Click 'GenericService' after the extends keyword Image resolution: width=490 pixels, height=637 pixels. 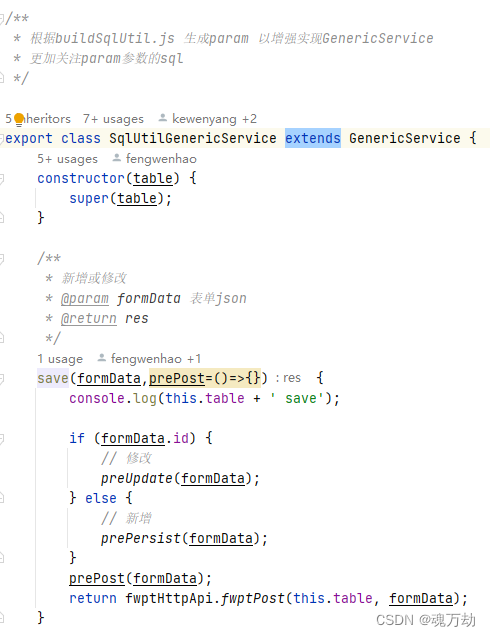pyautogui.click(x=405, y=138)
